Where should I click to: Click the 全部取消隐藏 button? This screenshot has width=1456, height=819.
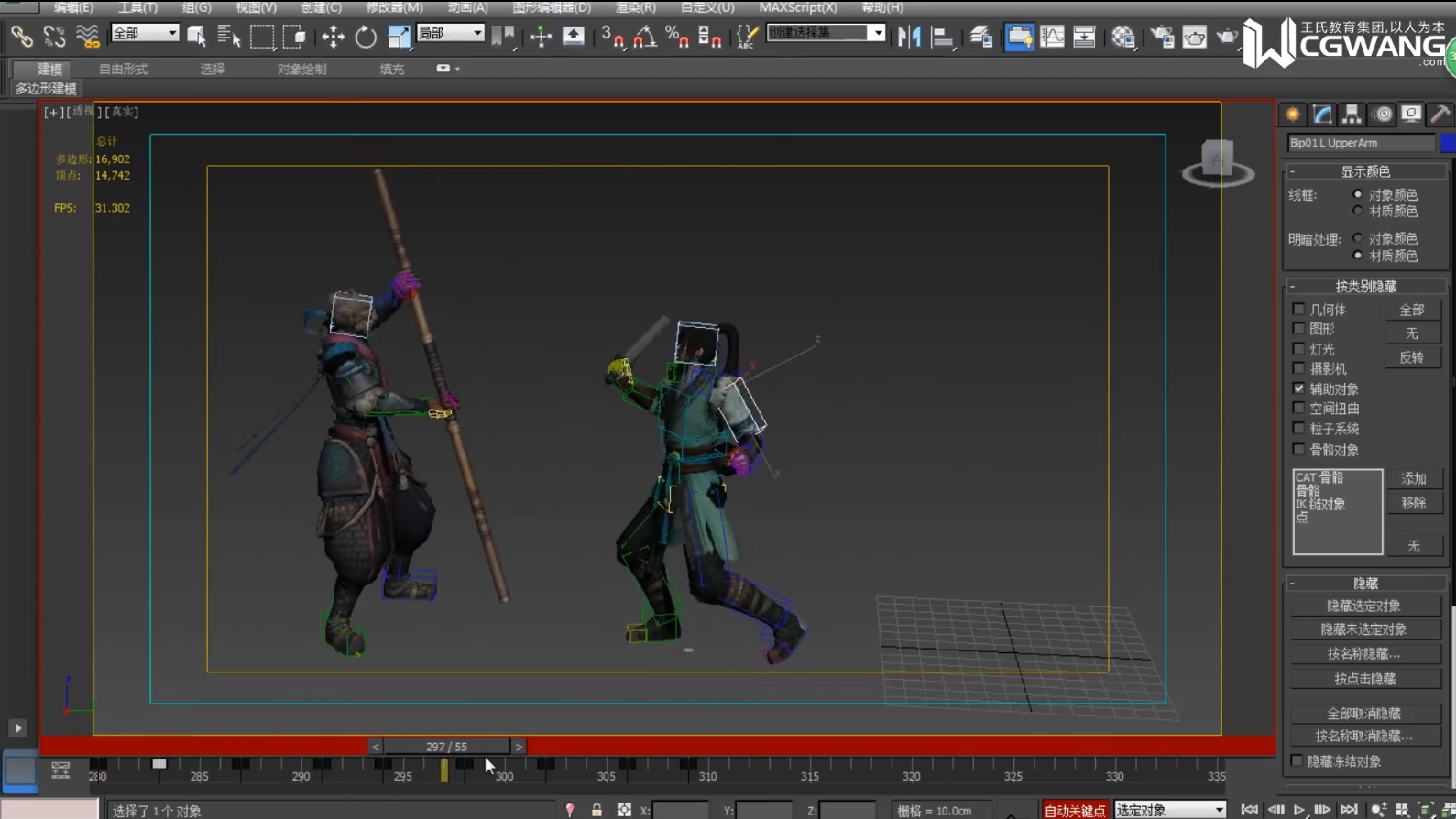tap(1364, 713)
